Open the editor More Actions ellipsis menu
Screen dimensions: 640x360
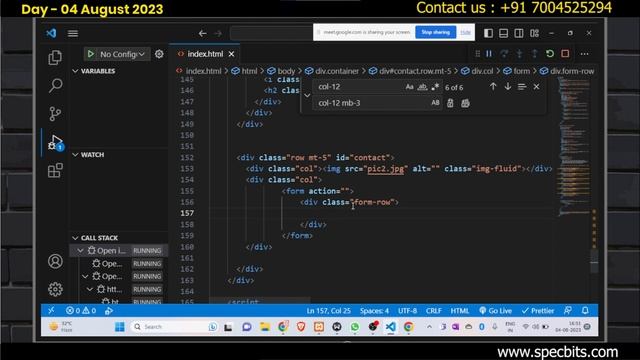point(584,53)
